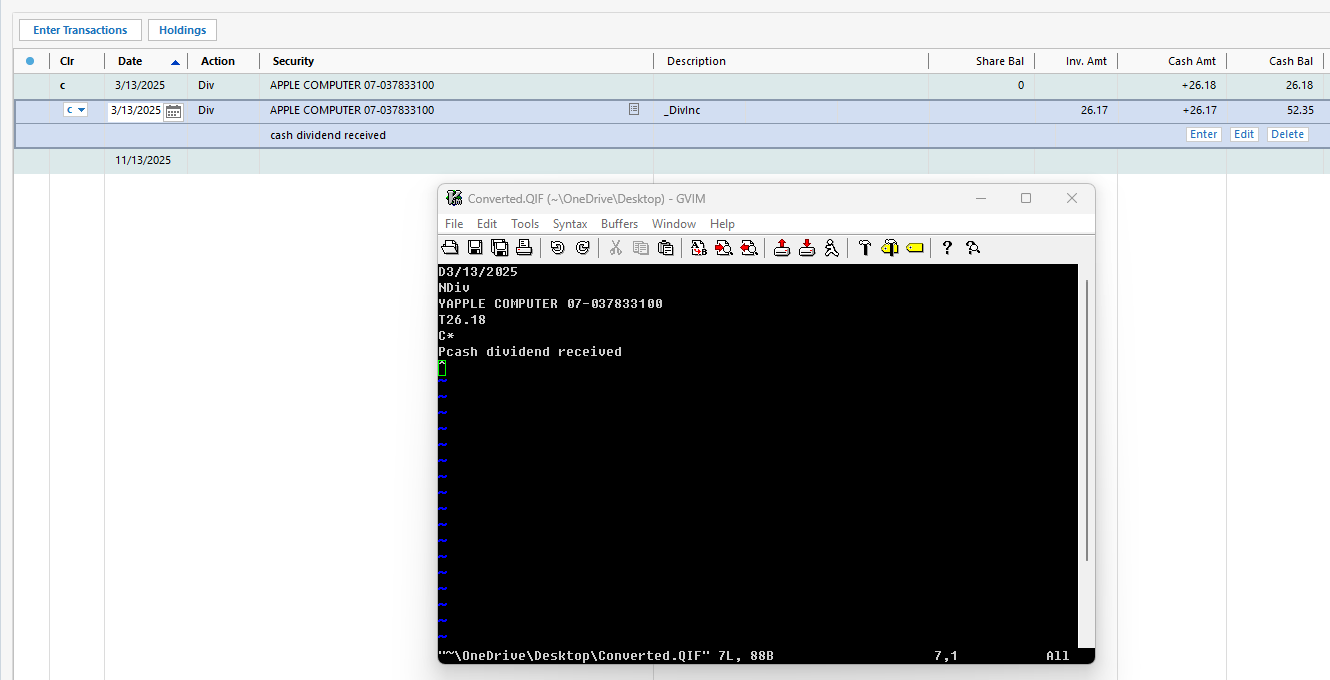Click the line T26.18 in GVIM
This screenshot has height=680, width=1330.
[x=462, y=320]
